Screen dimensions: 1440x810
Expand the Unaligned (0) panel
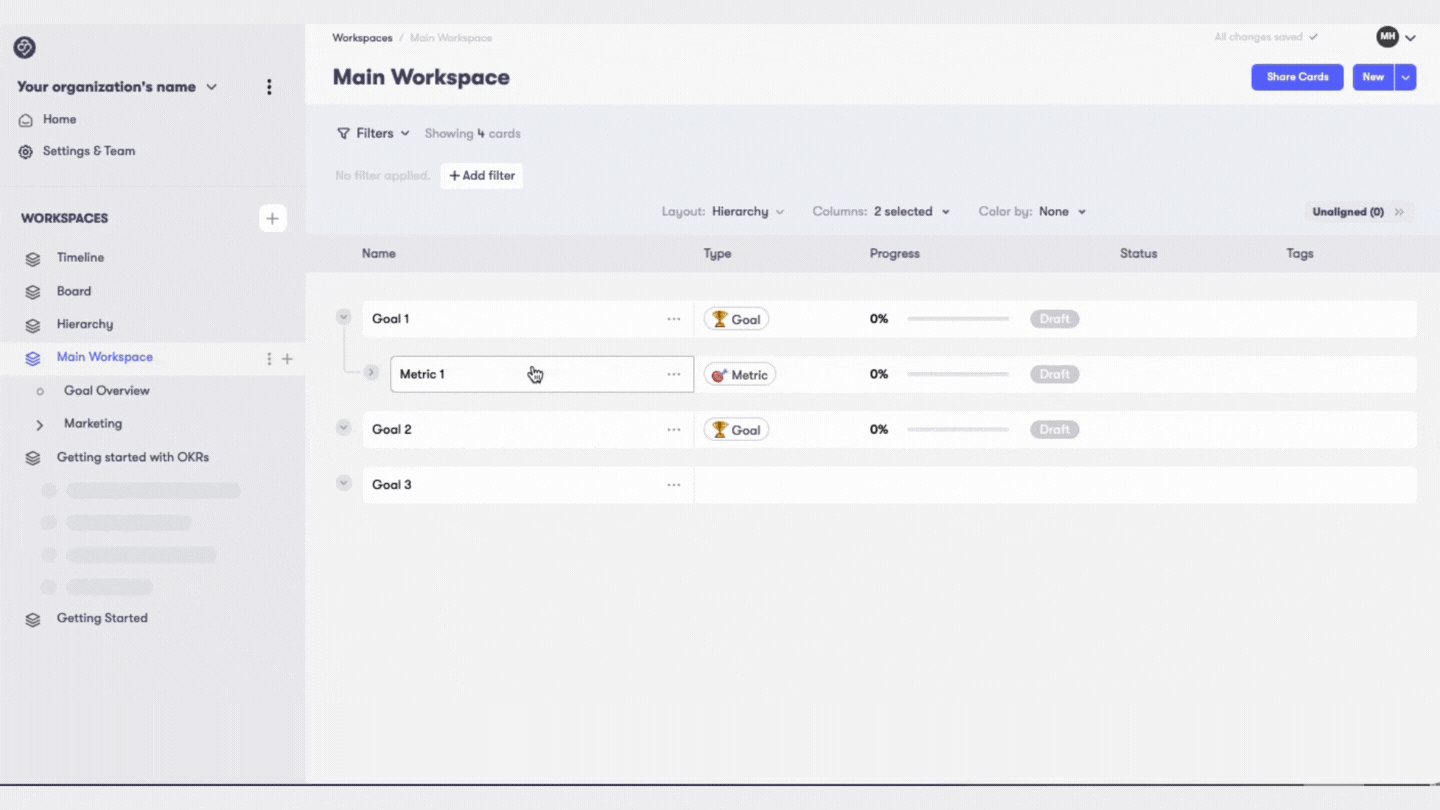click(x=1359, y=212)
